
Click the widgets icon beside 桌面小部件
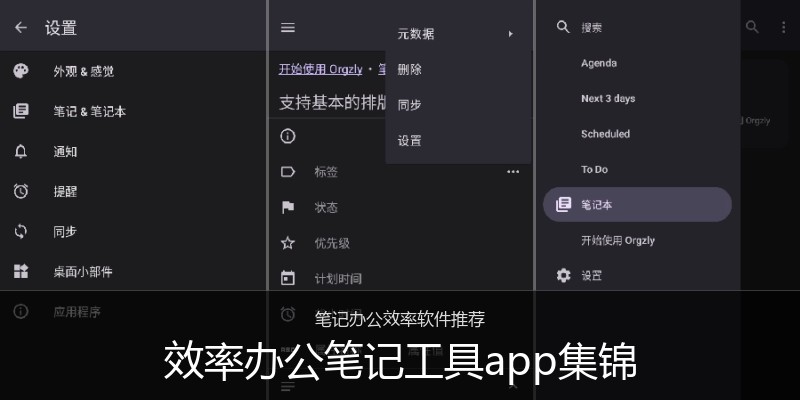pyautogui.click(x=21, y=271)
